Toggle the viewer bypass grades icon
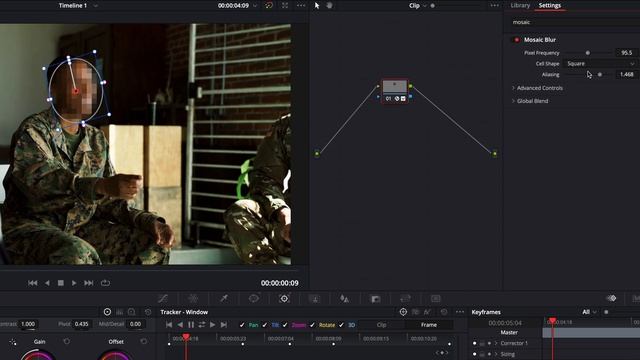 (269, 5)
